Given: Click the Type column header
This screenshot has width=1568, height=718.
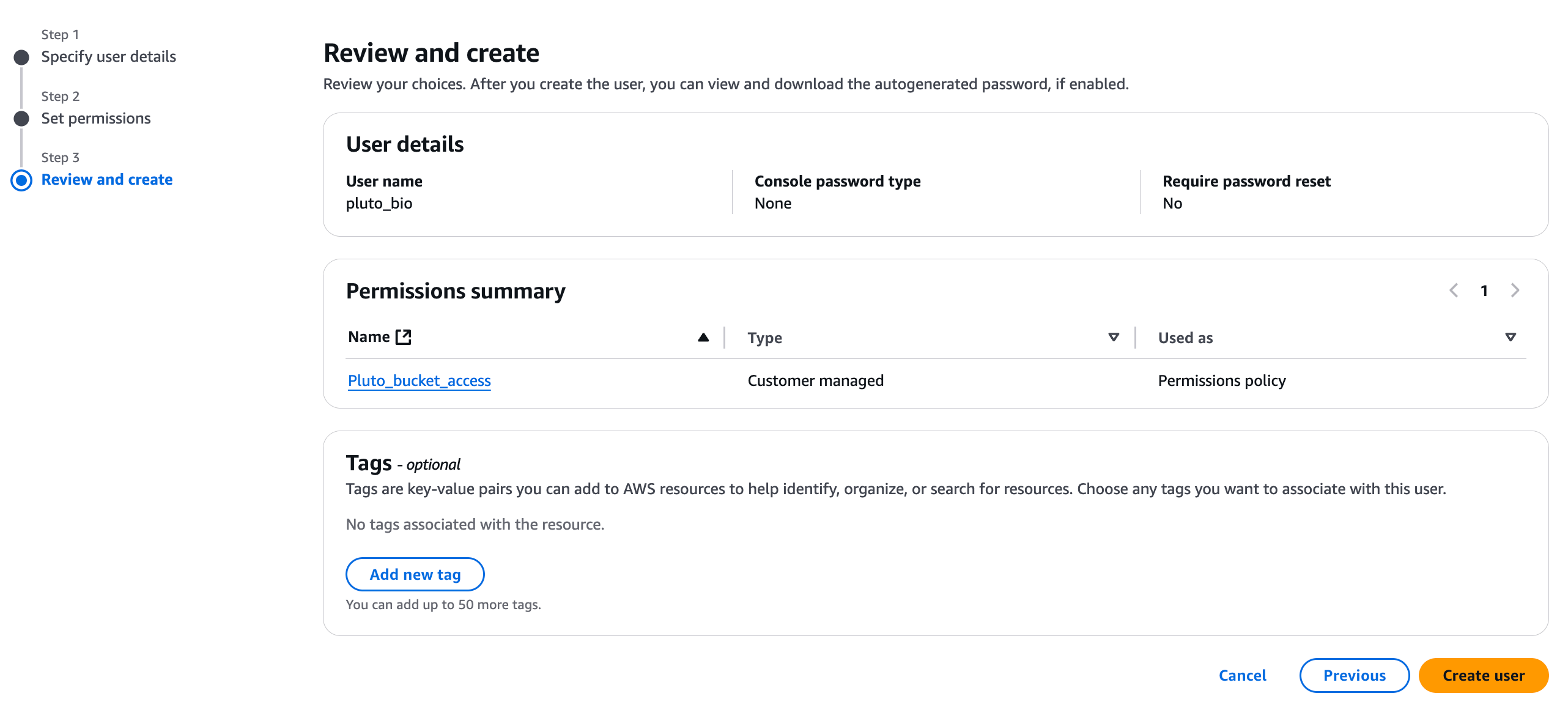Looking at the screenshot, I should click(764, 338).
